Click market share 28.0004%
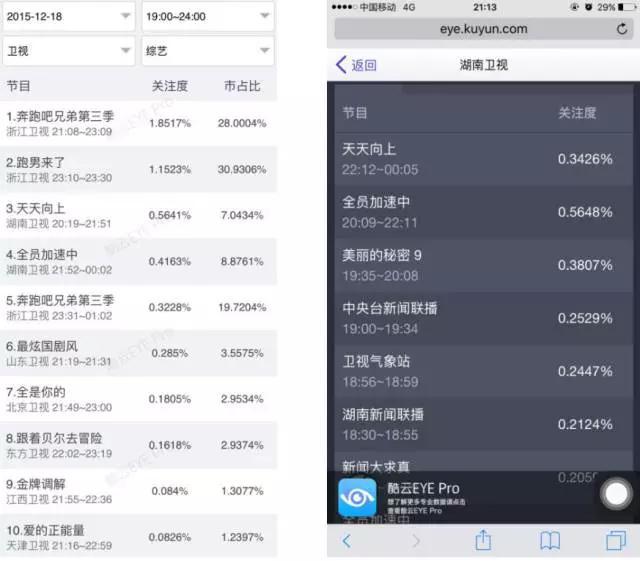Viewport: 640px width, 561px height. tap(242, 123)
